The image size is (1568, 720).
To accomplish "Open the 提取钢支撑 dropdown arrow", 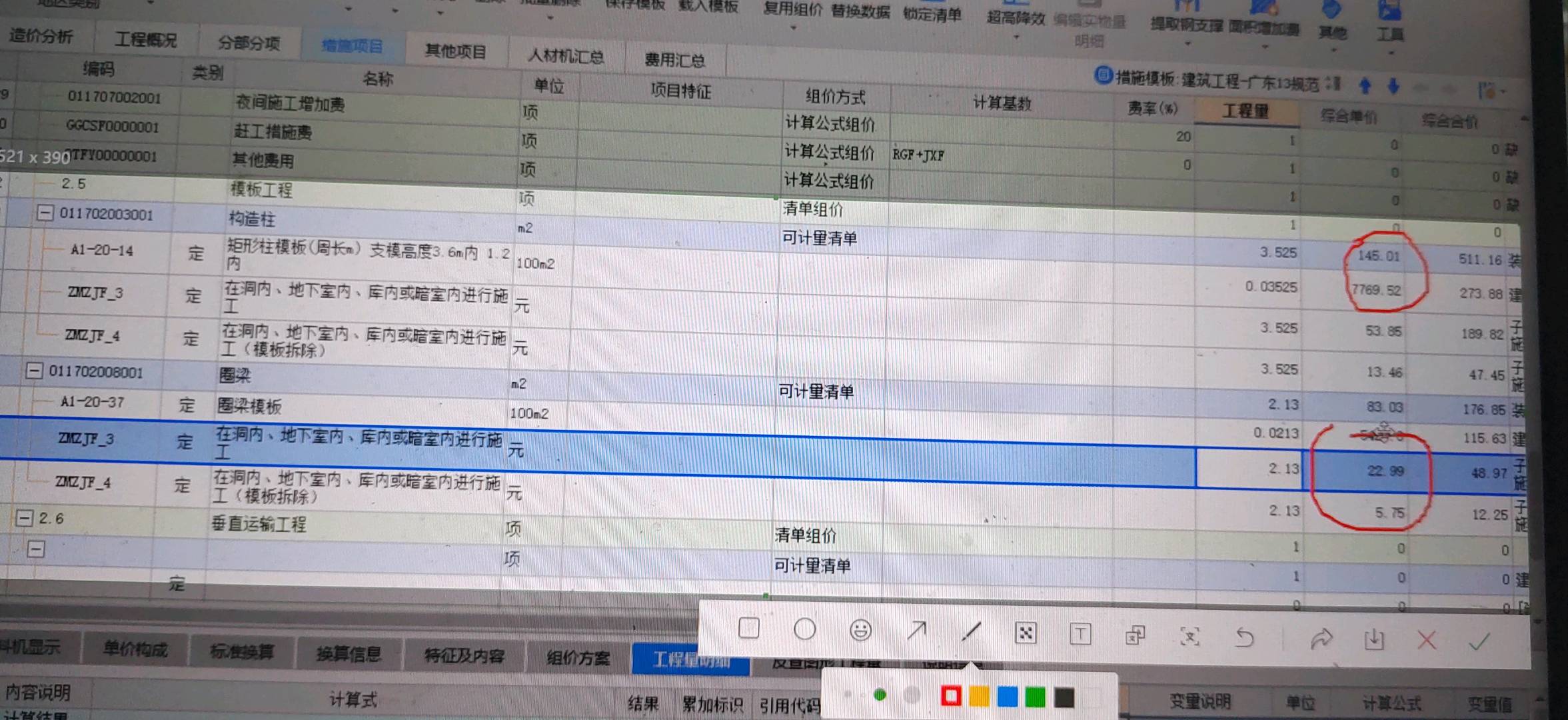I will (1187, 44).
